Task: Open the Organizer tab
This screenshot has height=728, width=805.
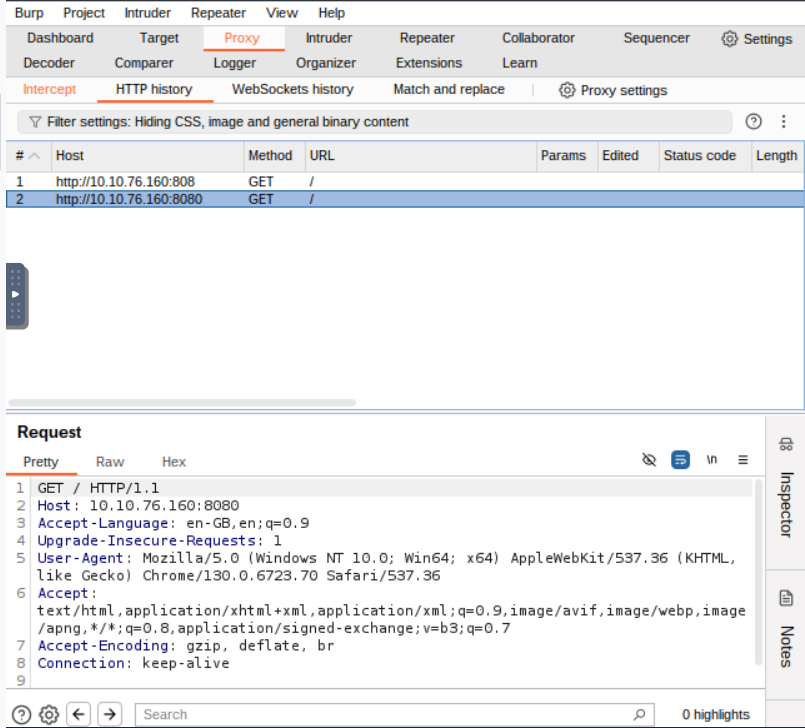Action: coord(325,63)
